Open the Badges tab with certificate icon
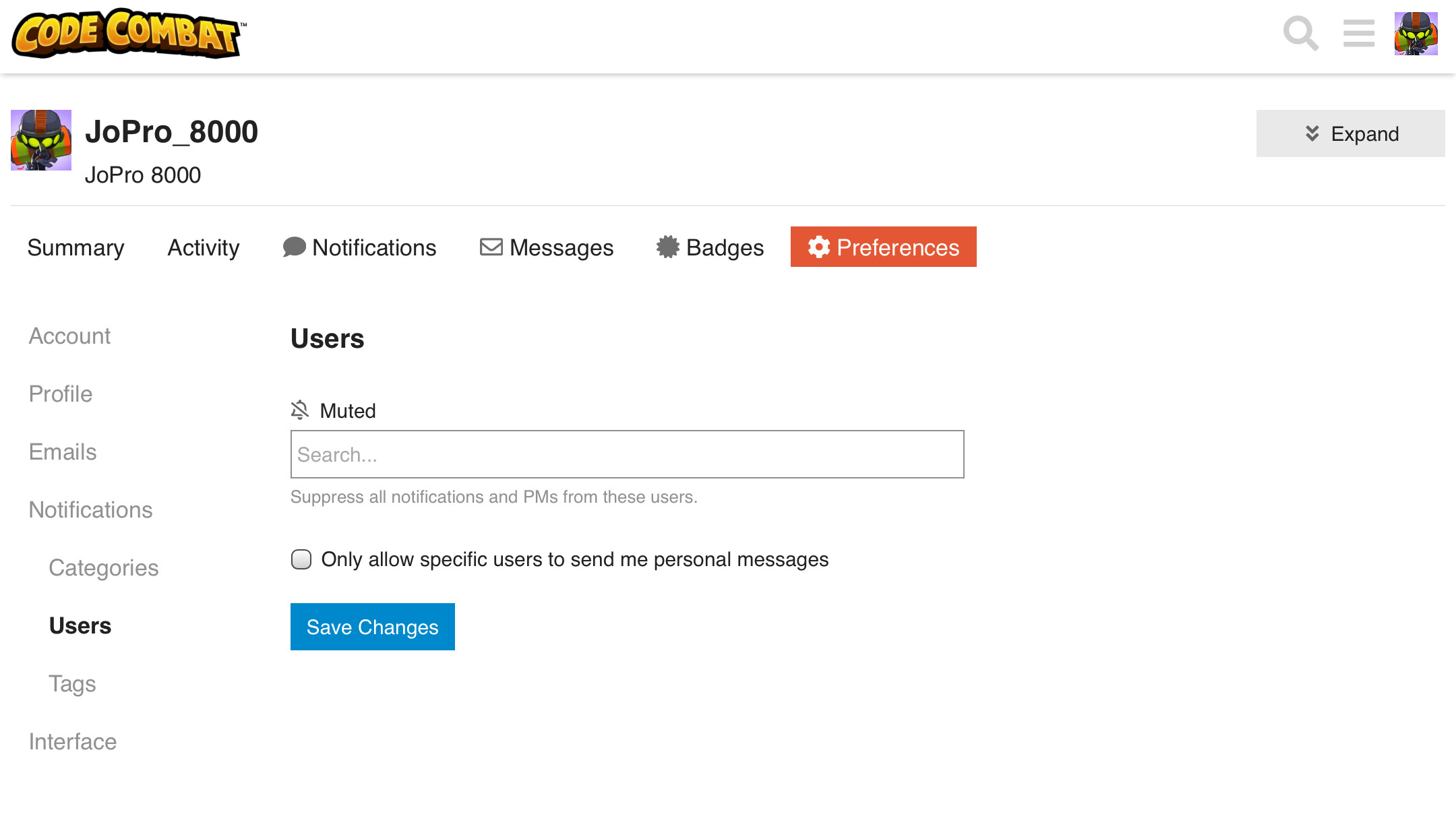 [710, 247]
